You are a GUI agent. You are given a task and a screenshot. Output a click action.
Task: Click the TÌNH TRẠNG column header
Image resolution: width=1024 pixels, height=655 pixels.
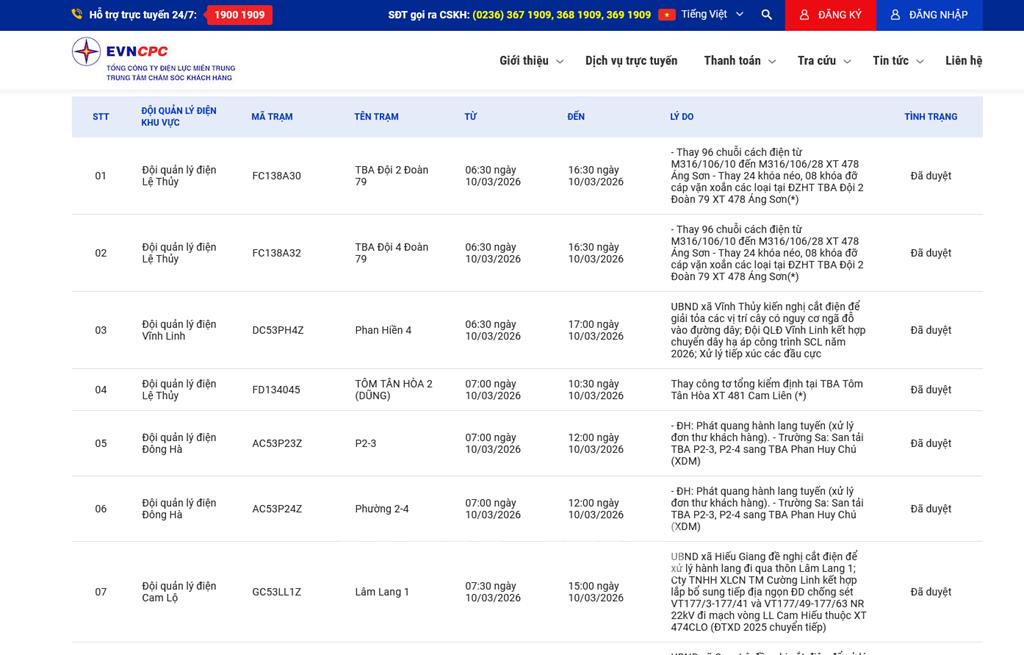tap(930, 117)
